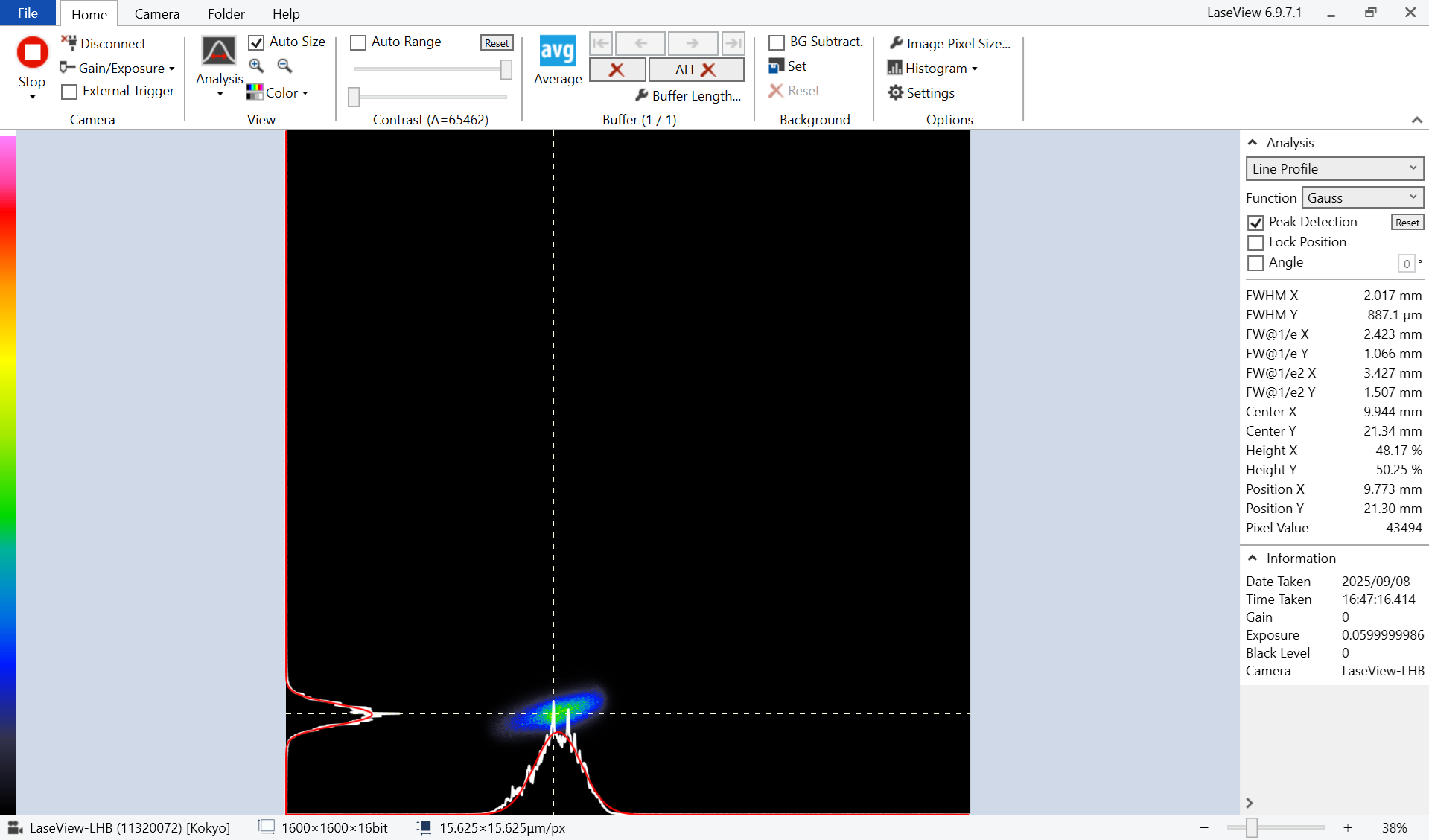Open Image Pixel Size settings

coord(949,43)
